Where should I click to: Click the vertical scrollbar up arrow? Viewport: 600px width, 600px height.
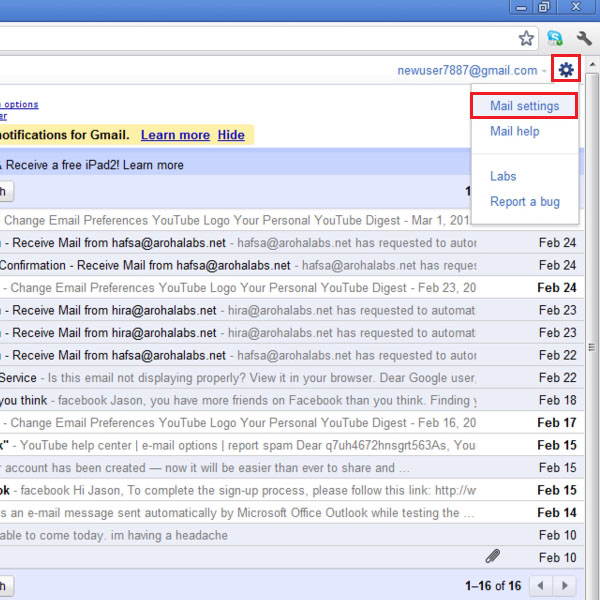coord(592,65)
